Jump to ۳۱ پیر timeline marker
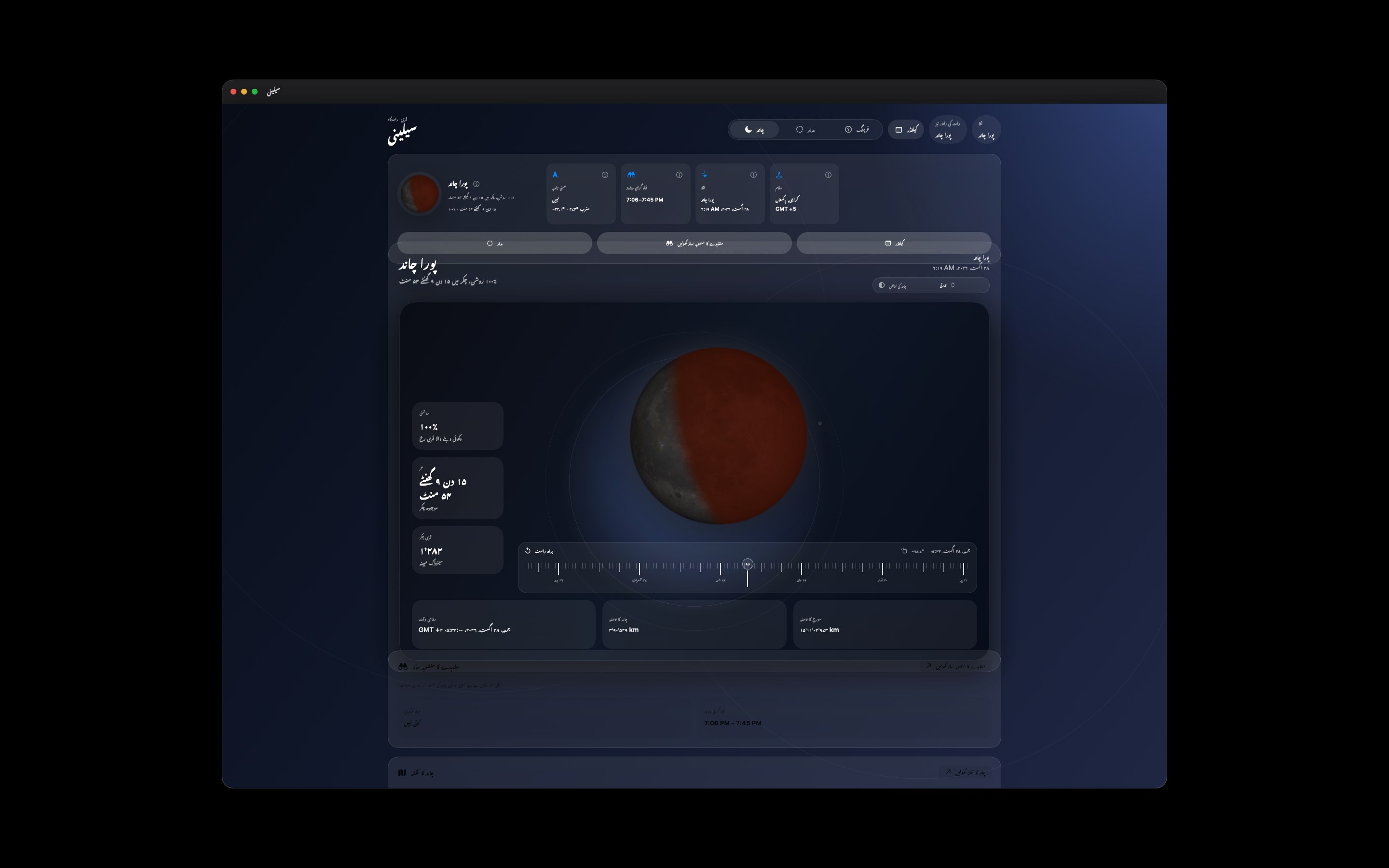Screen dimensions: 1389x868 point(963,581)
